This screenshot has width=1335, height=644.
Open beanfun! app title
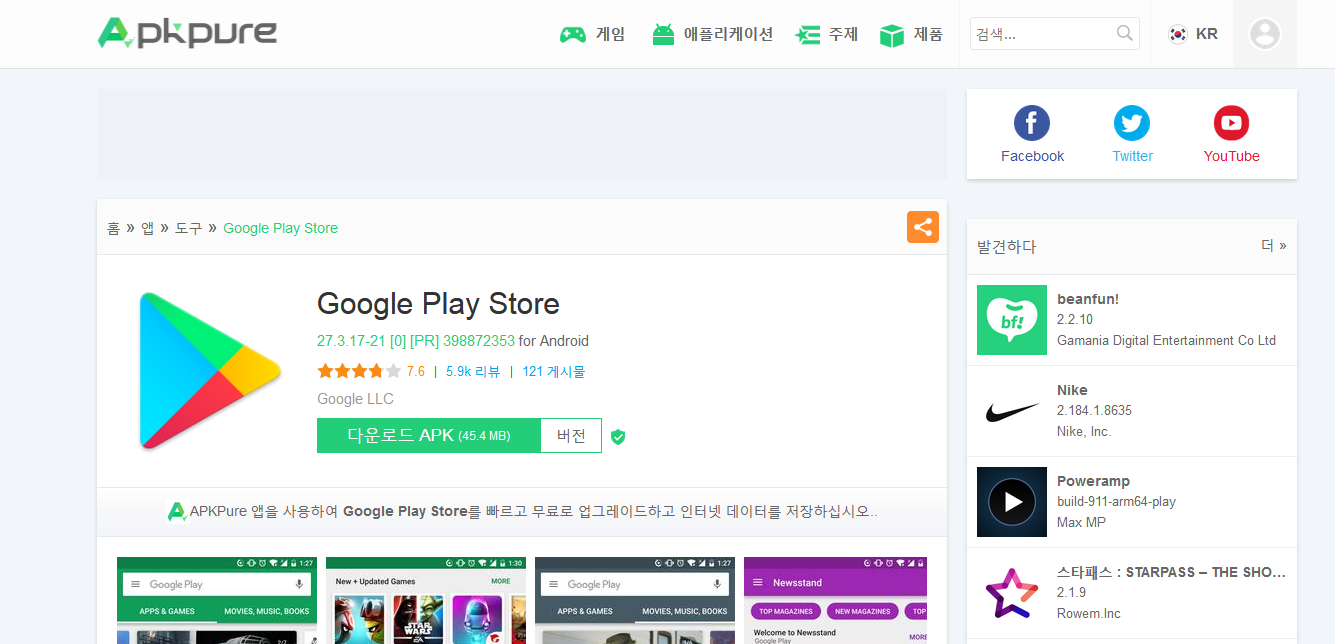(x=1088, y=299)
